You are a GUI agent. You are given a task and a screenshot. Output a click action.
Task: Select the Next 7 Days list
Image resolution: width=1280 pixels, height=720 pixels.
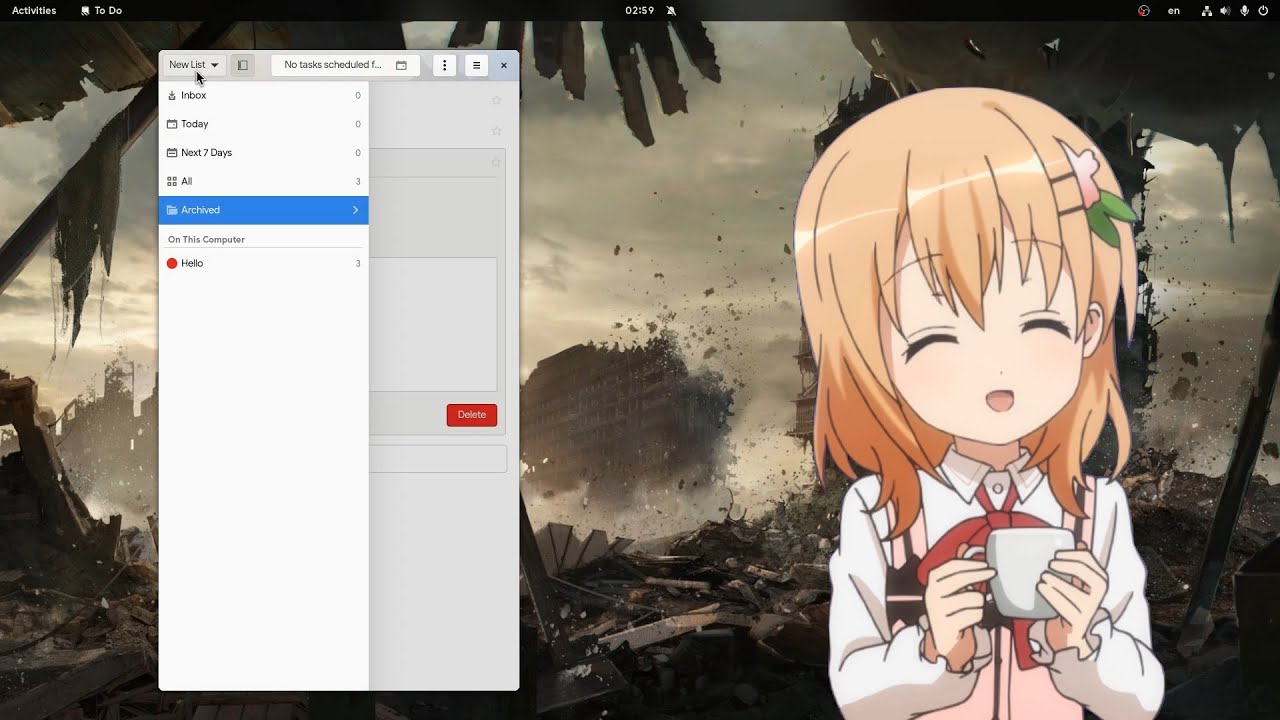(263, 153)
